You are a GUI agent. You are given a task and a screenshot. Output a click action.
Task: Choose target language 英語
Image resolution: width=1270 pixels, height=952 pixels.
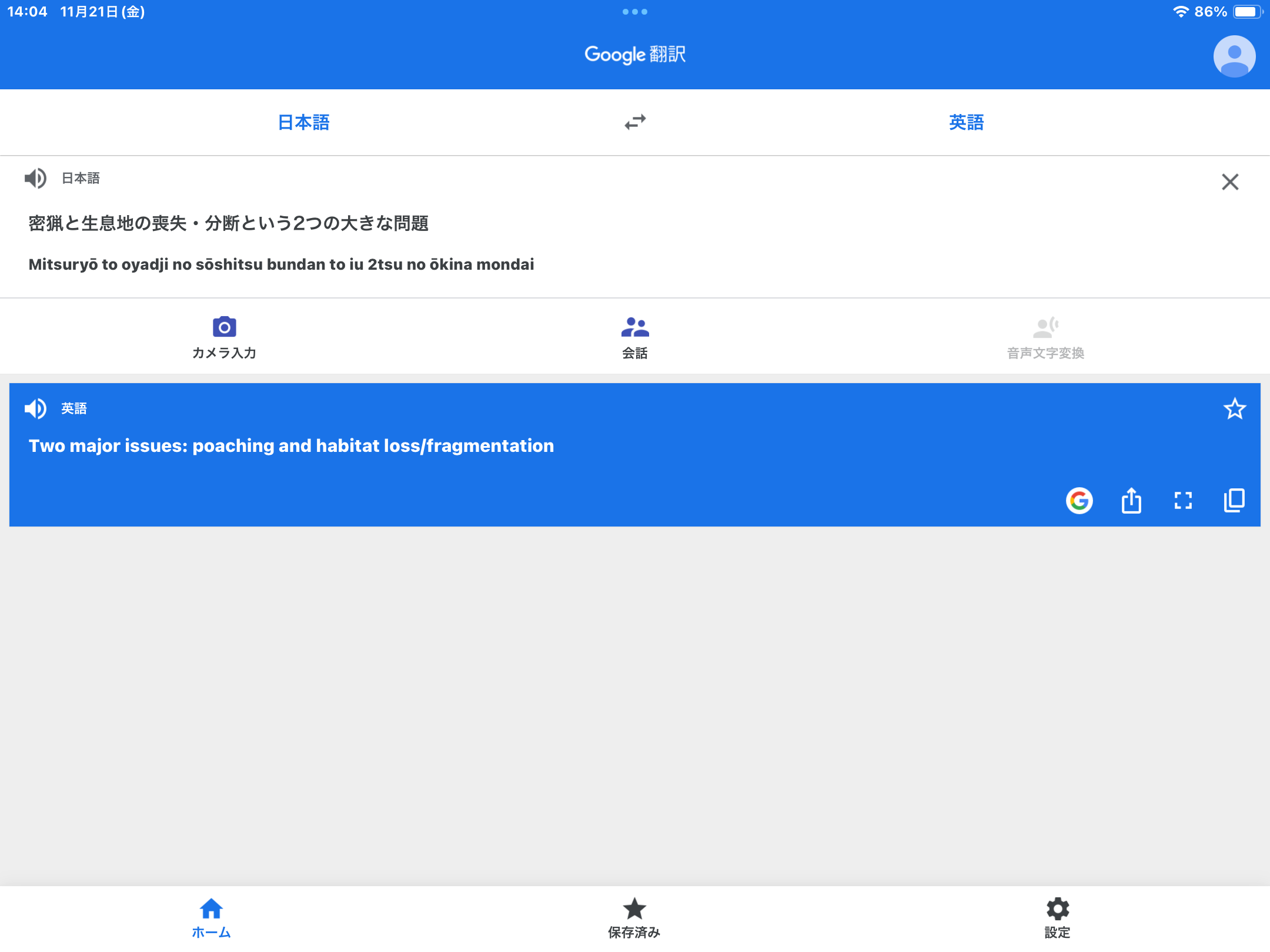[966, 122]
